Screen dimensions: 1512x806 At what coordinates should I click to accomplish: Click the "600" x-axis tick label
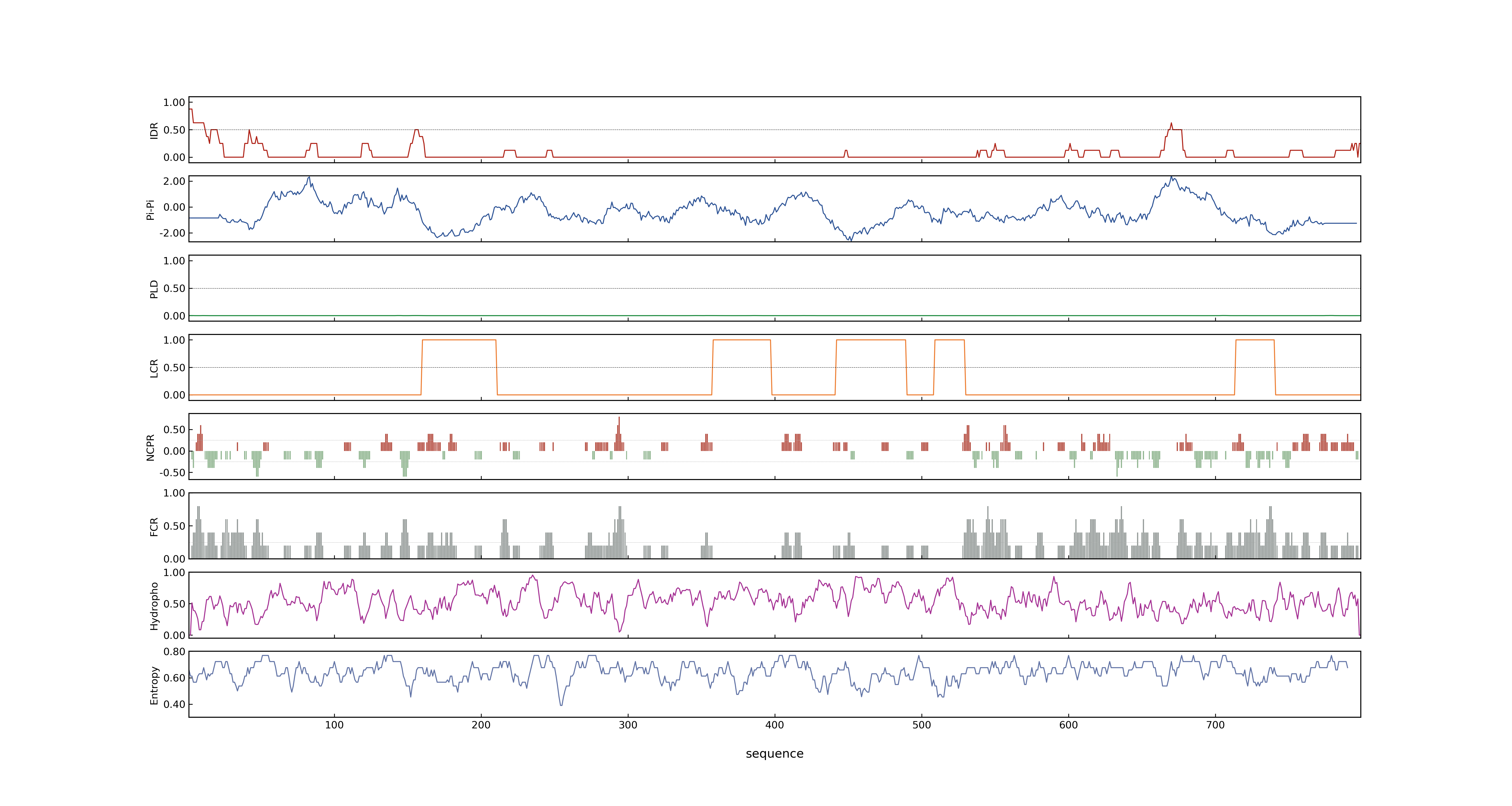pyautogui.click(x=1068, y=725)
